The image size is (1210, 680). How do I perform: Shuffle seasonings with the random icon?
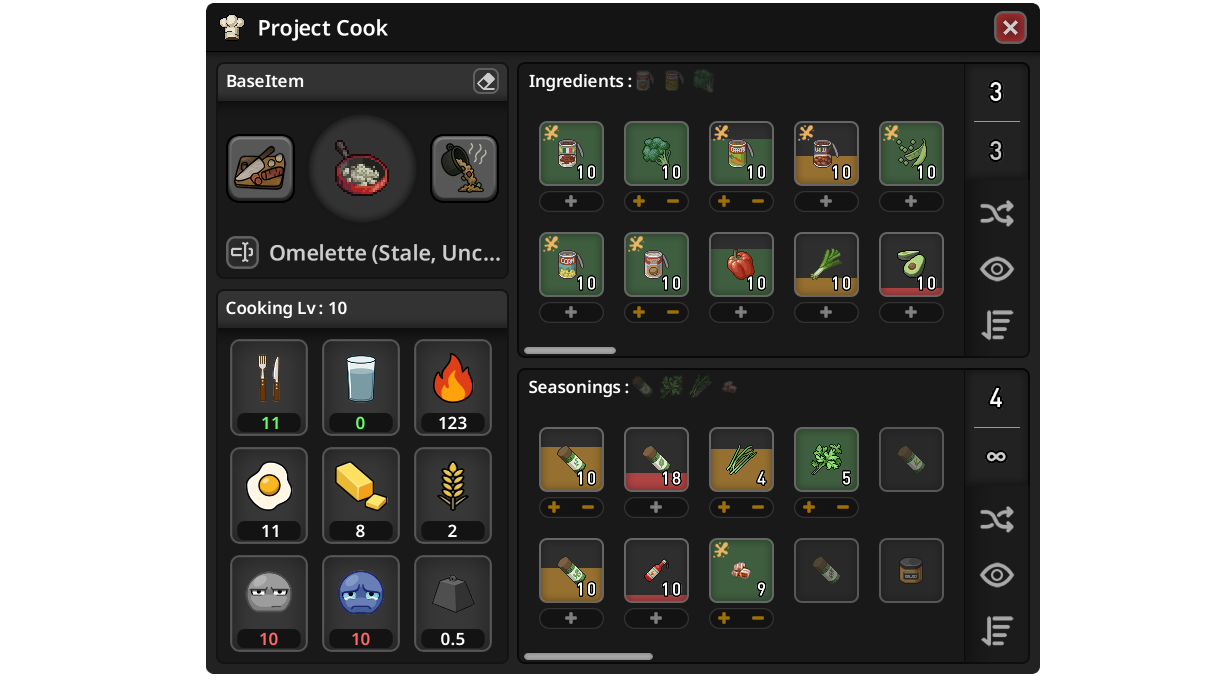tap(997, 519)
